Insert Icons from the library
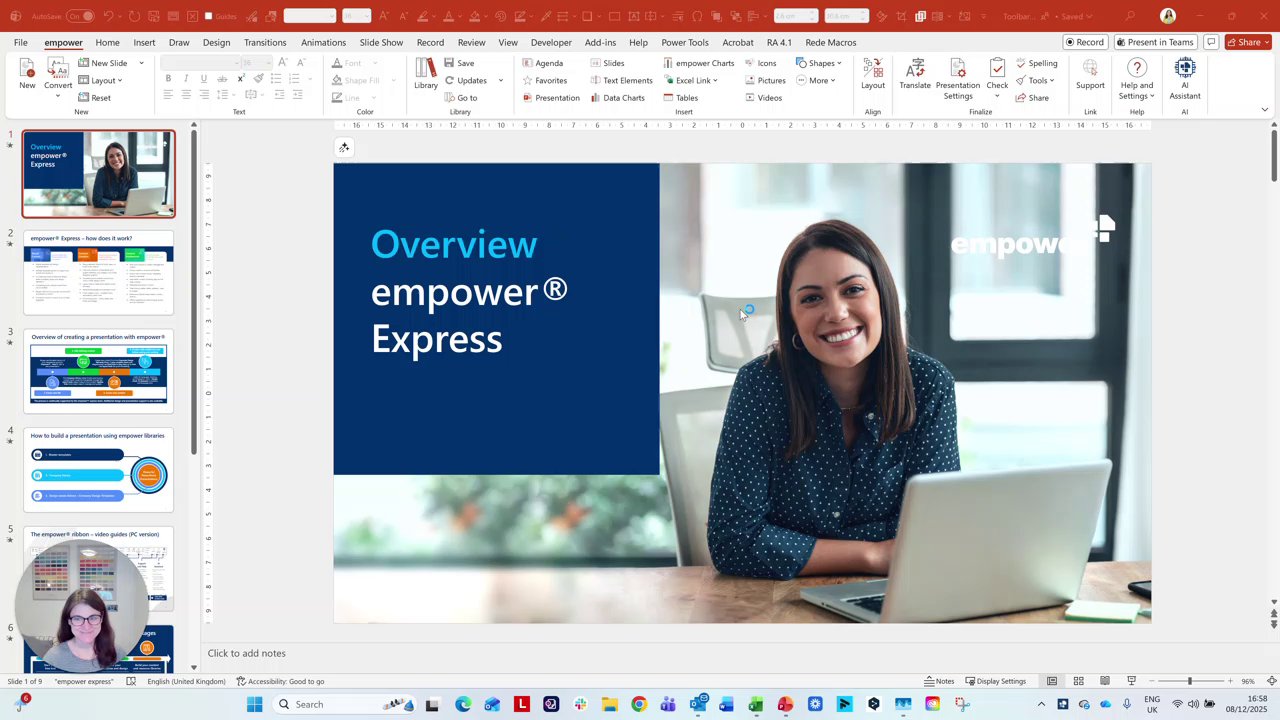Screen dimensions: 1280x720 pos(760,63)
